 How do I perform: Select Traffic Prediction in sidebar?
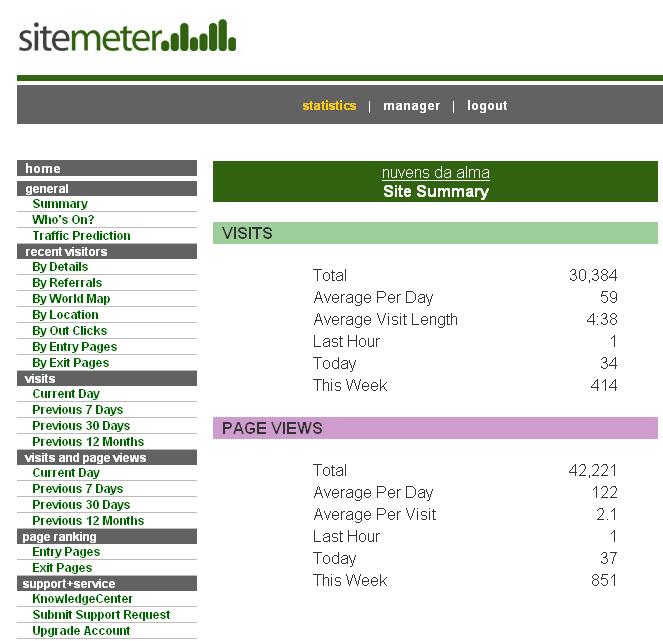point(81,236)
